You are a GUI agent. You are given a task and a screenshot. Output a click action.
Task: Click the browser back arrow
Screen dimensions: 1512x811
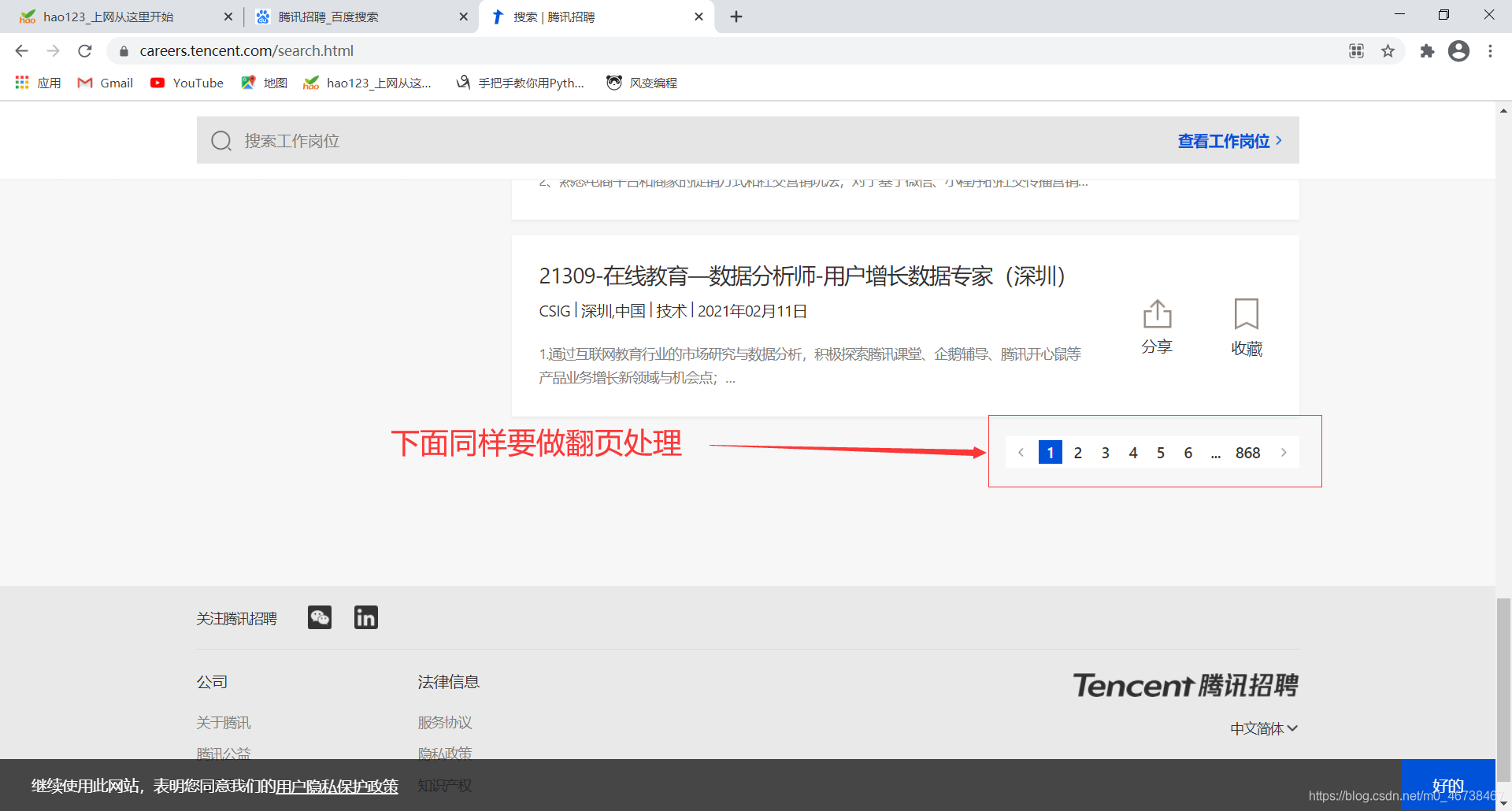pos(21,51)
